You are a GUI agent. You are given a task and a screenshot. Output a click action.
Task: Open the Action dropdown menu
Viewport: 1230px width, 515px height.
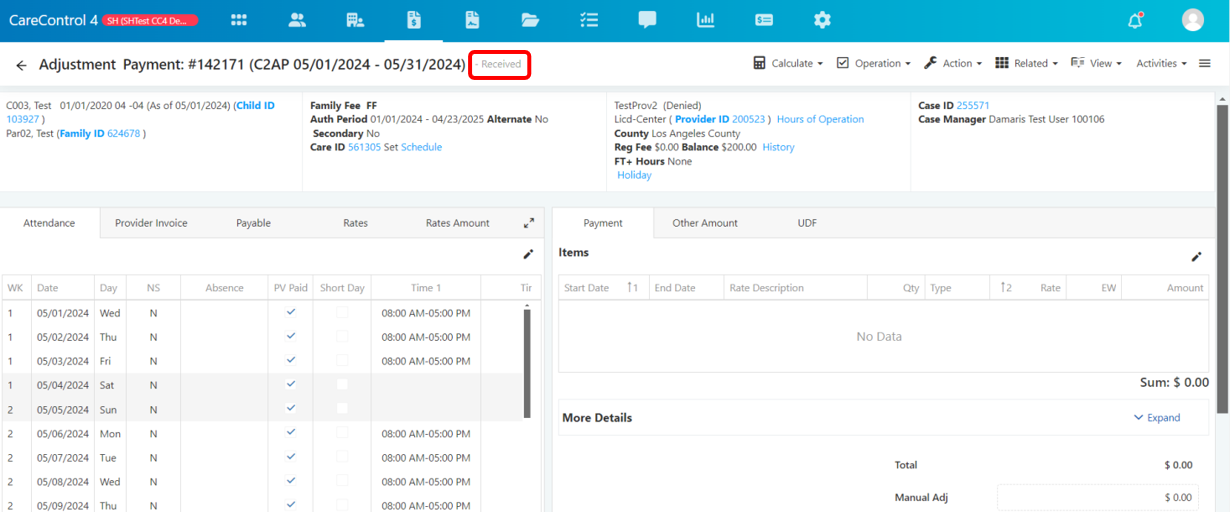pyautogui.click(x=952, y=63)
